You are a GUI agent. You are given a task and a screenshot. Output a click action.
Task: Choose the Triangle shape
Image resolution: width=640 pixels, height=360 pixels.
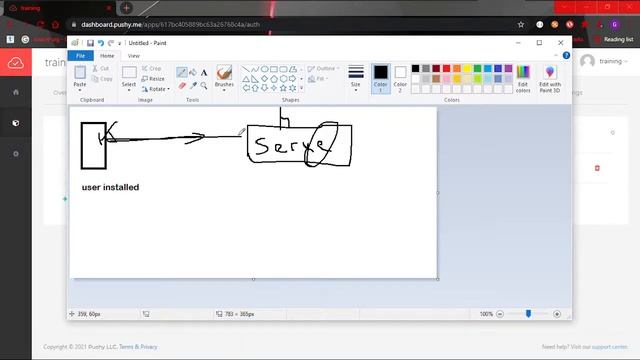click(246, 78)
